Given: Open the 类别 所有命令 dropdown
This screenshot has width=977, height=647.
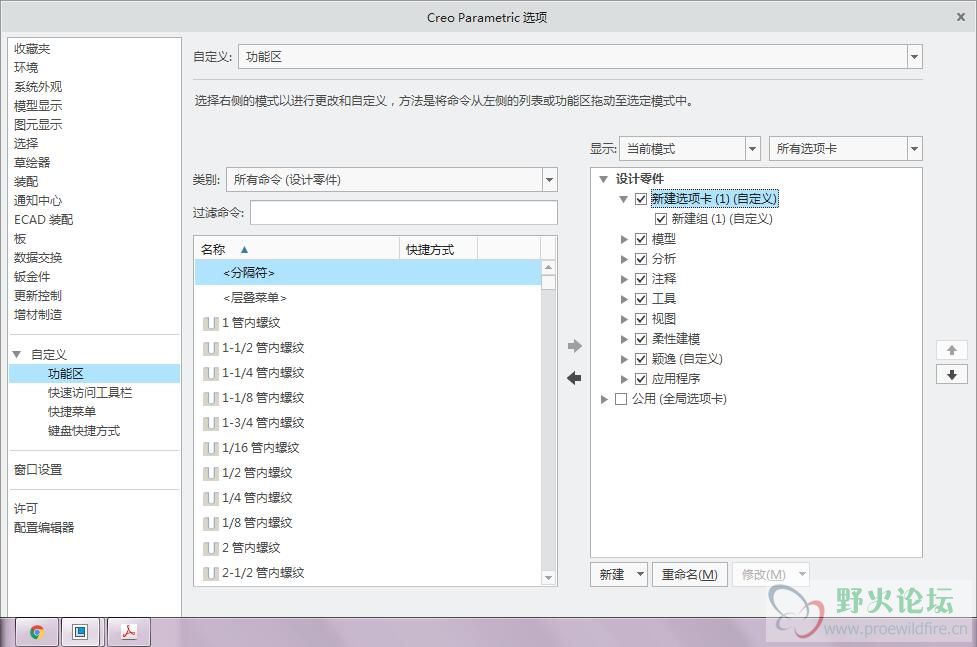Looking at the screenshot, I should (x=549, y=180).
